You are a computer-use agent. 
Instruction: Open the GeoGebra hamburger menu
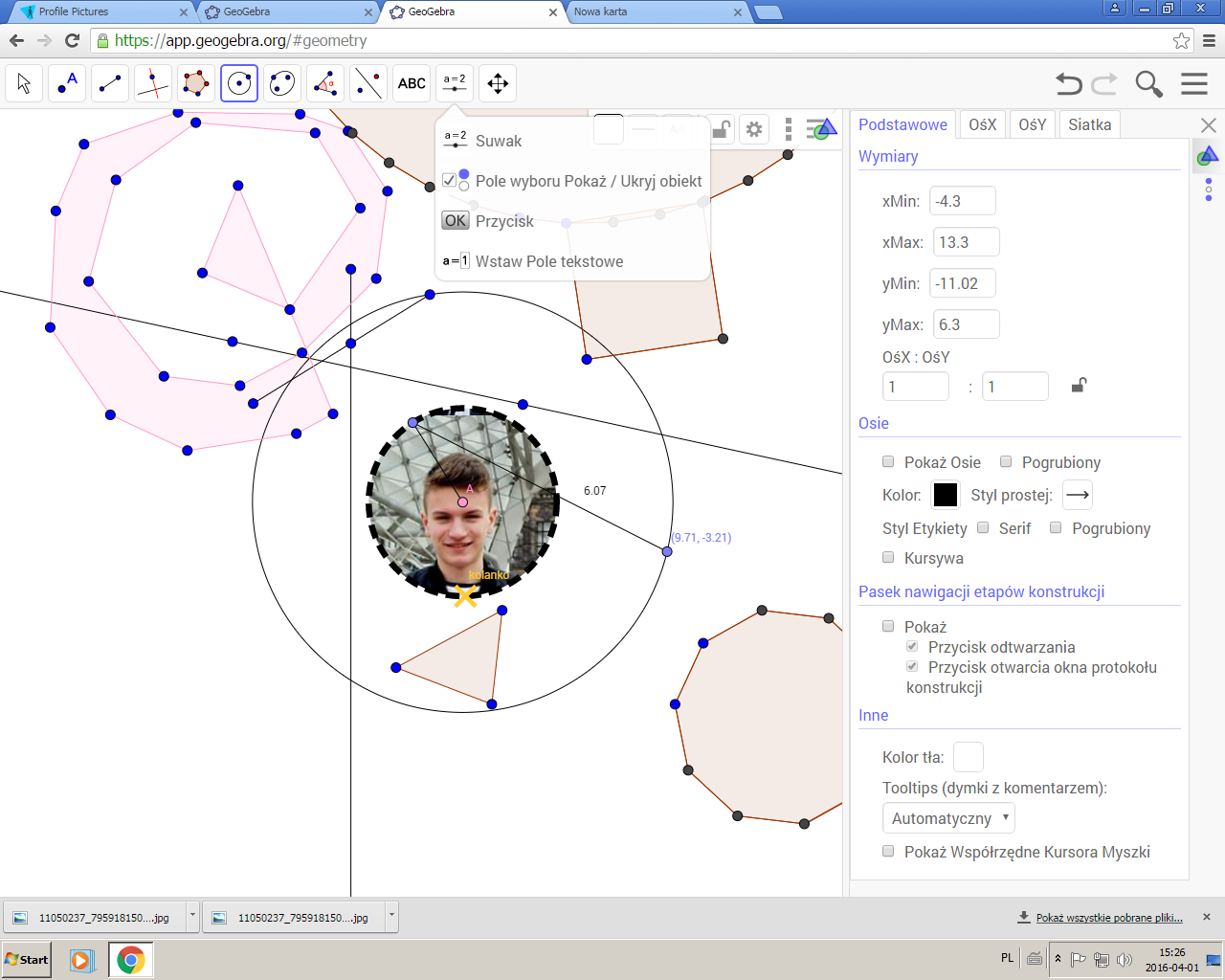point(1193,84)
